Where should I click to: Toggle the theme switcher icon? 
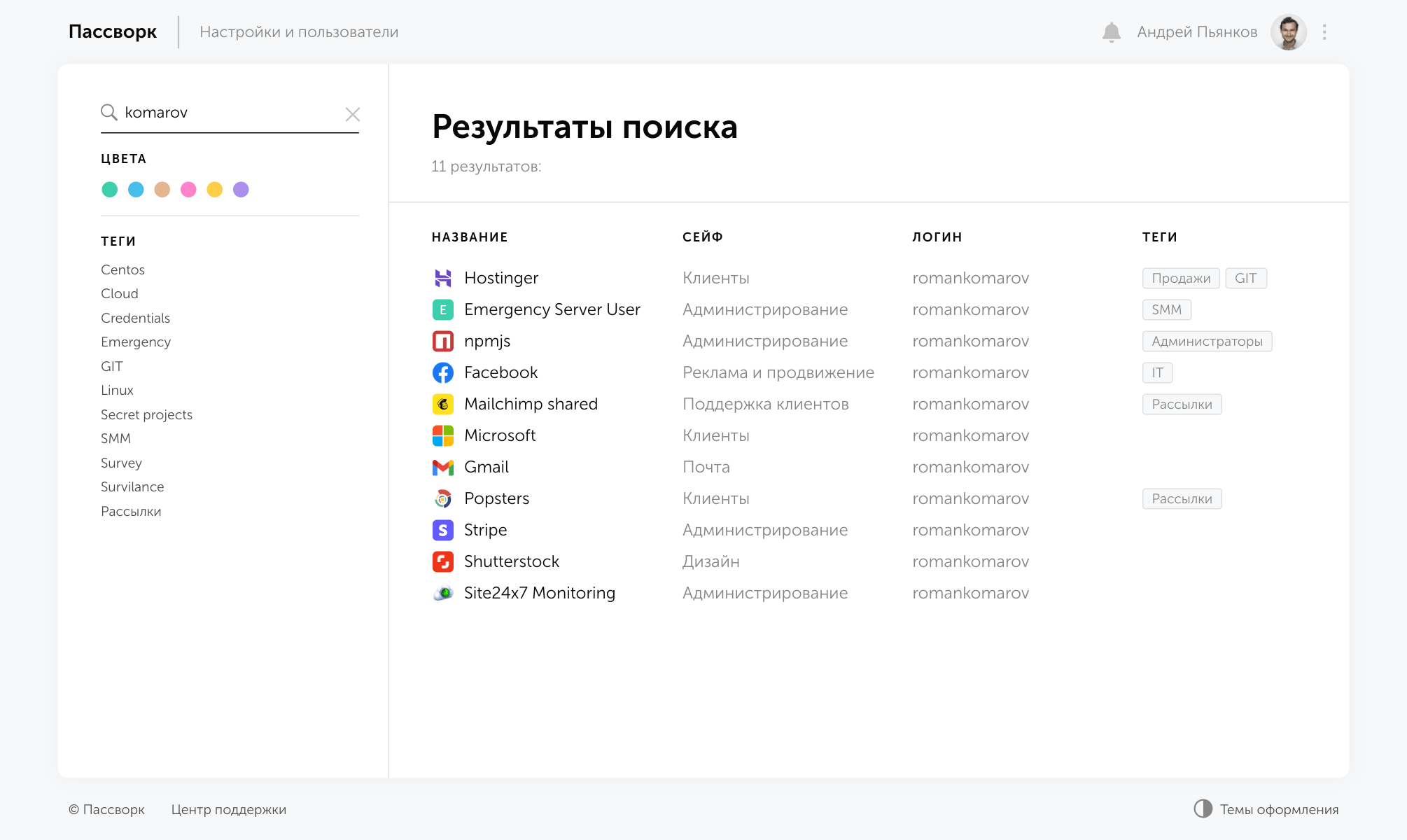(1203, 808)
